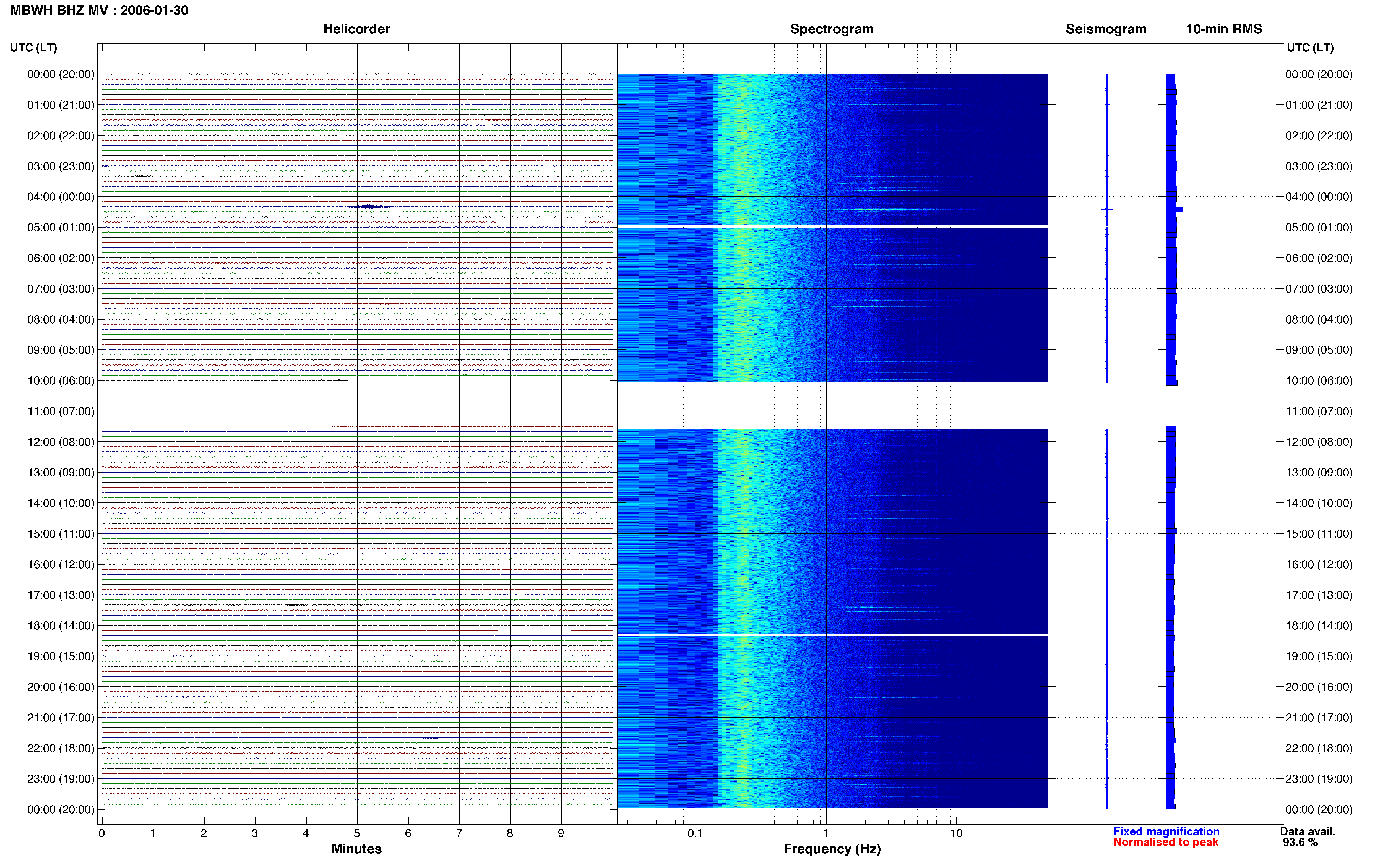Image resolution: width=1388 pixels, height=868 pixels.
Task: Click the Normalised to peak legend text
Action: [x=1165, y=842]
